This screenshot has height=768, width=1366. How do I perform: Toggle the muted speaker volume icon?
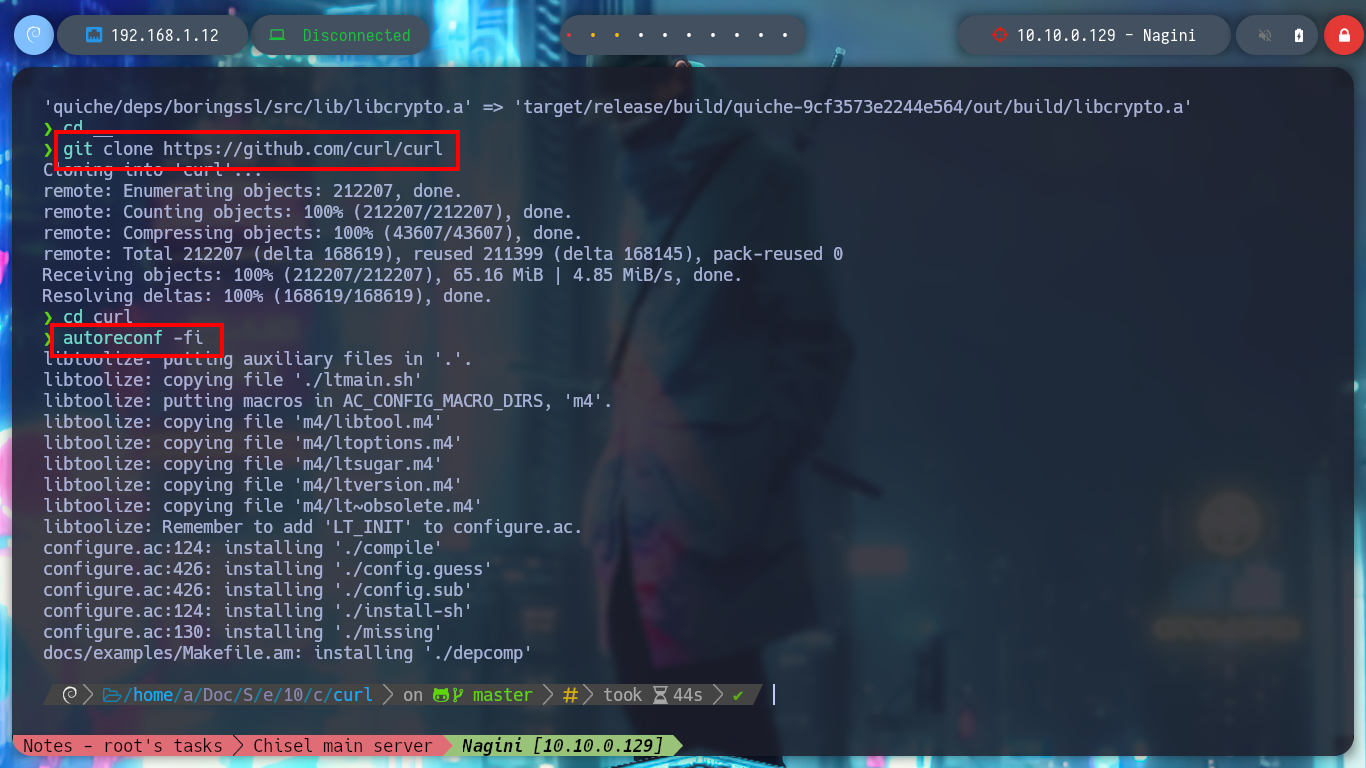tap(1265, 35)
